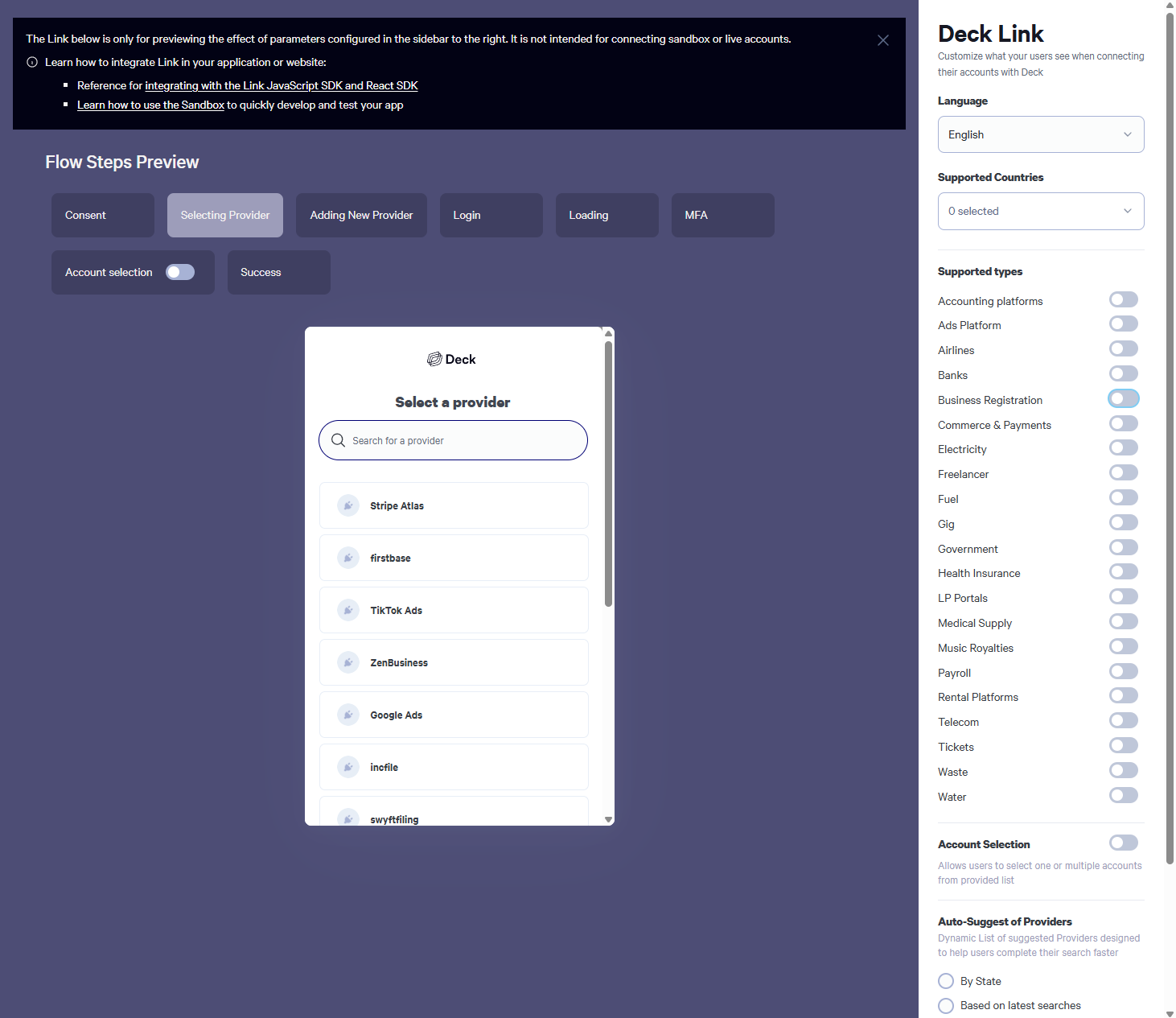Choose the ZenBusiness provider

[454, 662]
